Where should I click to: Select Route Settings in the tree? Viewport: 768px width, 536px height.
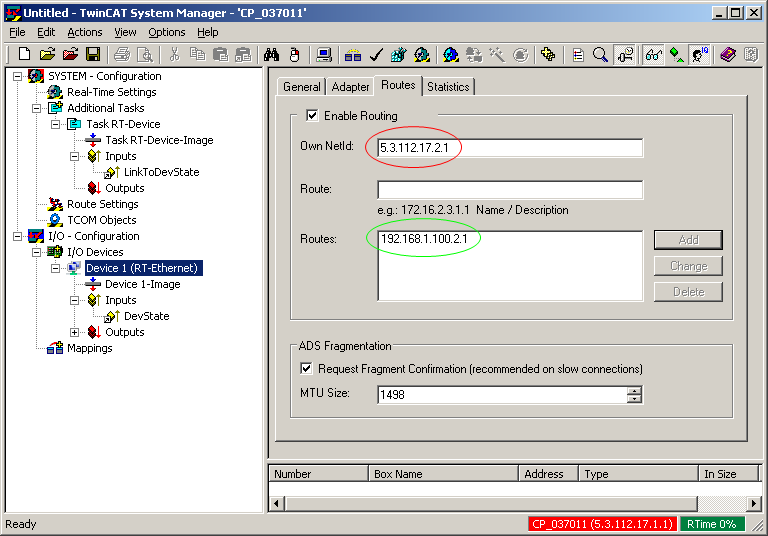[102, 204]
